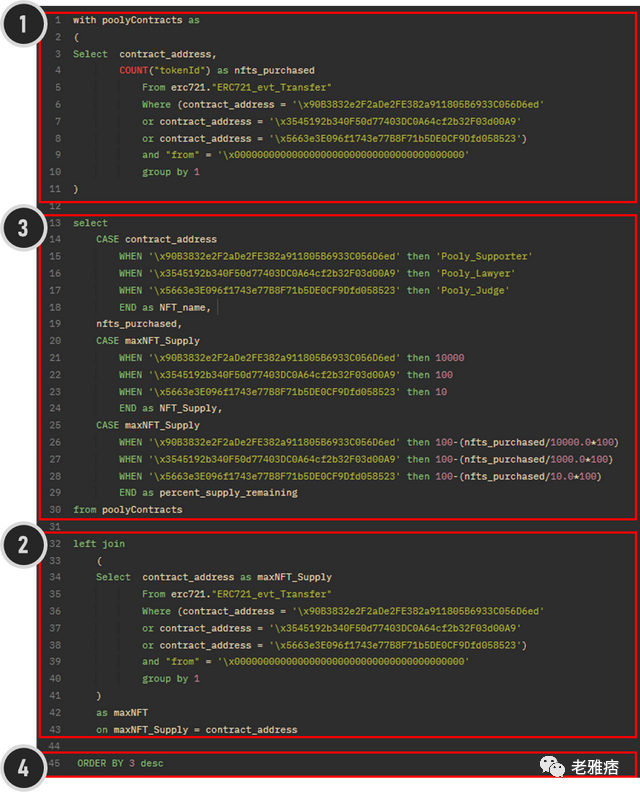Screen dimensions: 640x796
Task: Click the 10000.0*100 expression on line 26
Action: point(582,443)
